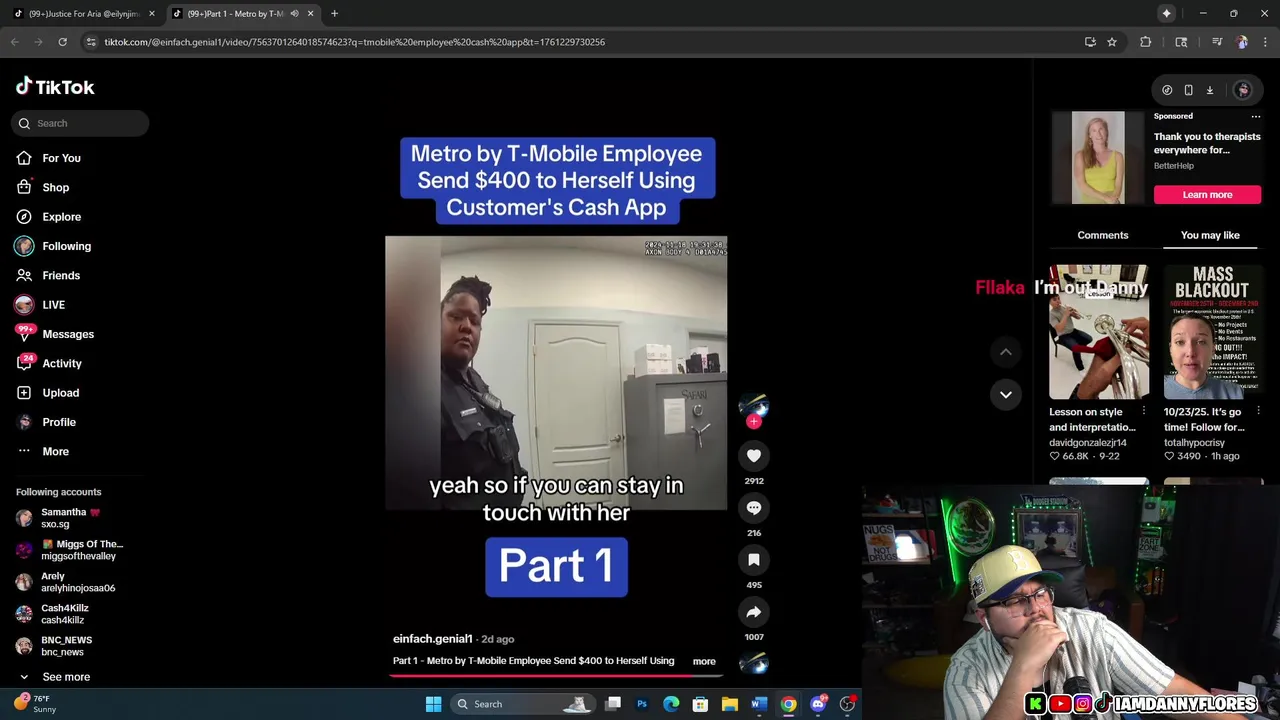Switch to the You may like tab
This screenshot has width=1280, height=720.
point(1210,235)
